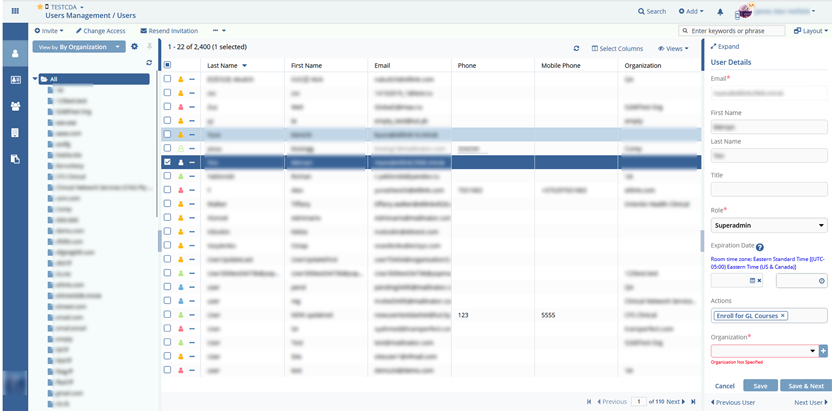Click the tree settings gear icon
The width and height of the screenshot is (834, 411).
135,47
